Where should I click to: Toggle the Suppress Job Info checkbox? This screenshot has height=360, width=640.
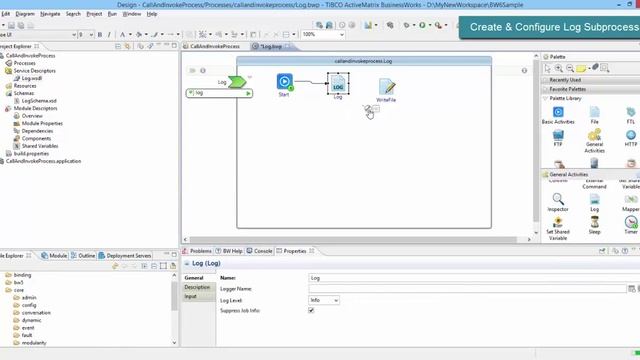tap(311, 310)
